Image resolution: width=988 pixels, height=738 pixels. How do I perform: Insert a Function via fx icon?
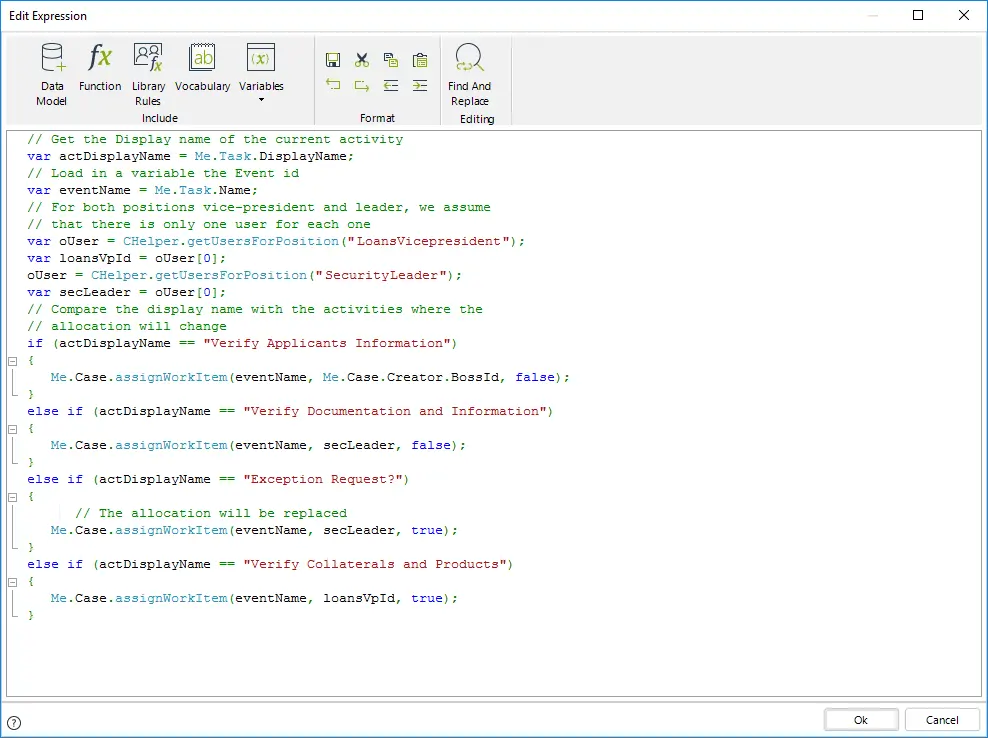tap(100, 67)
